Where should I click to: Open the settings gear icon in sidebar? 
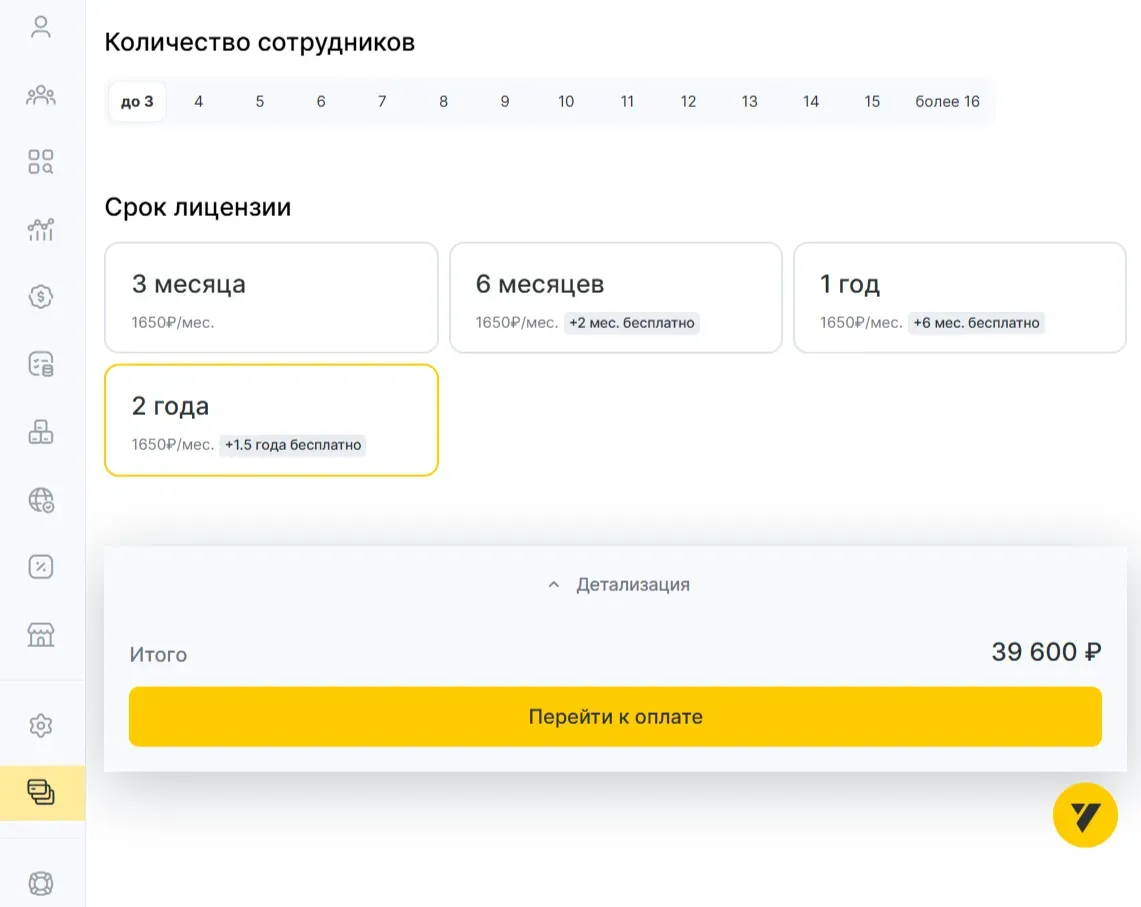tap(41, 725)
